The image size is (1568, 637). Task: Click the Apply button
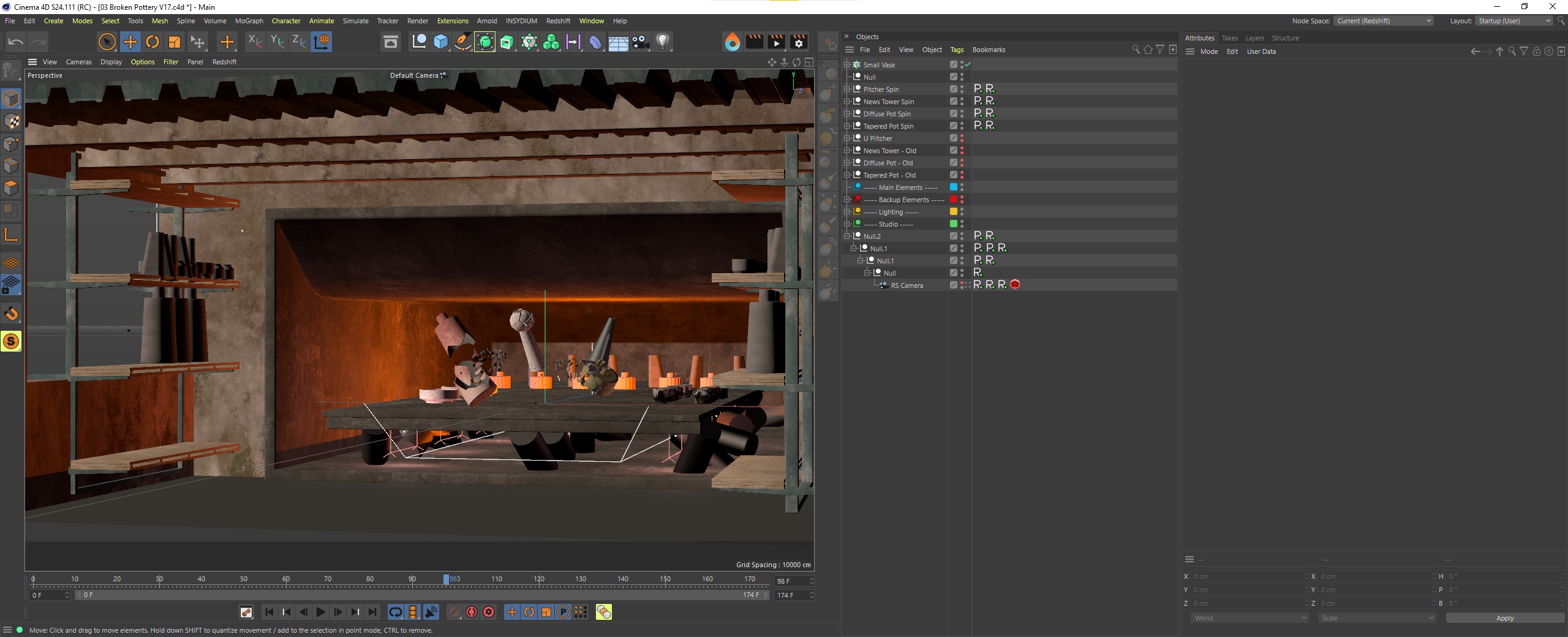point(1504,618)
